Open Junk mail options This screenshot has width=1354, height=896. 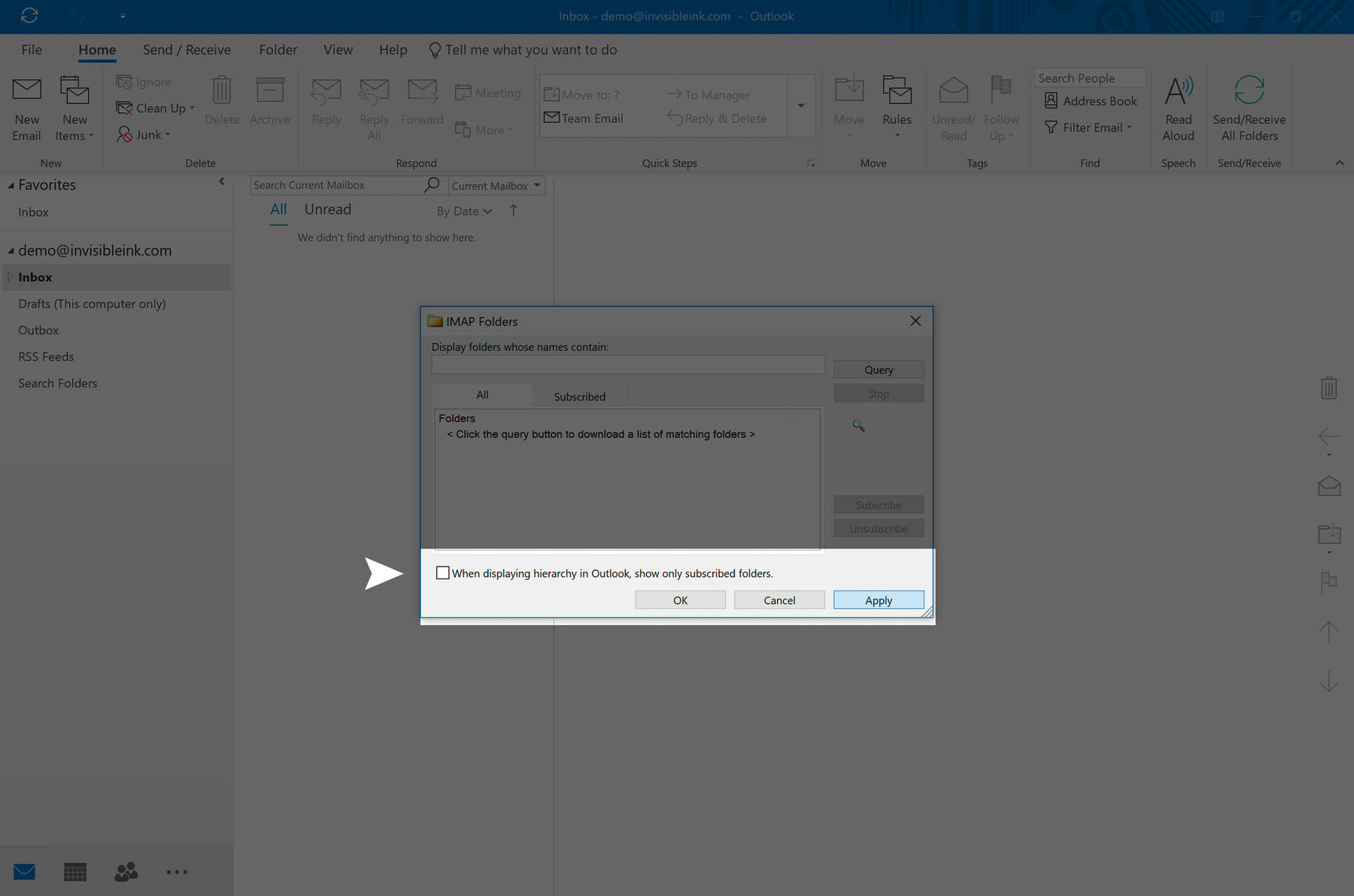click(144, 135)
